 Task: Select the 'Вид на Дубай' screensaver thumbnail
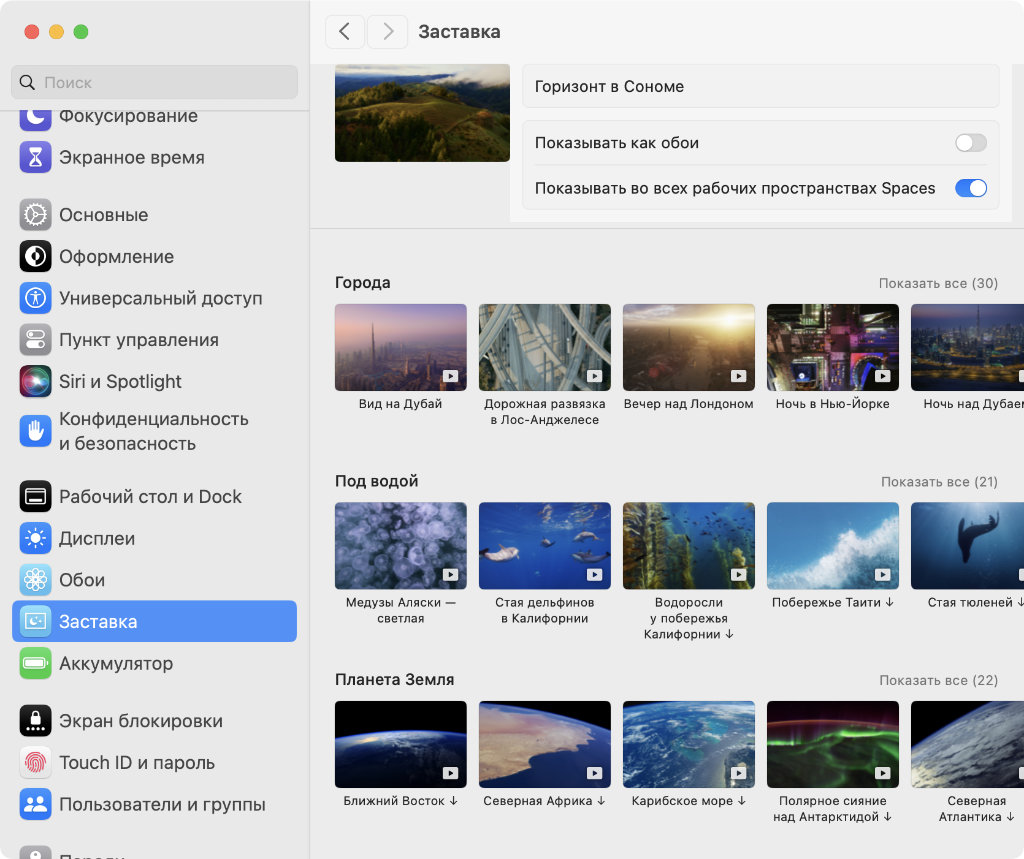400,347
